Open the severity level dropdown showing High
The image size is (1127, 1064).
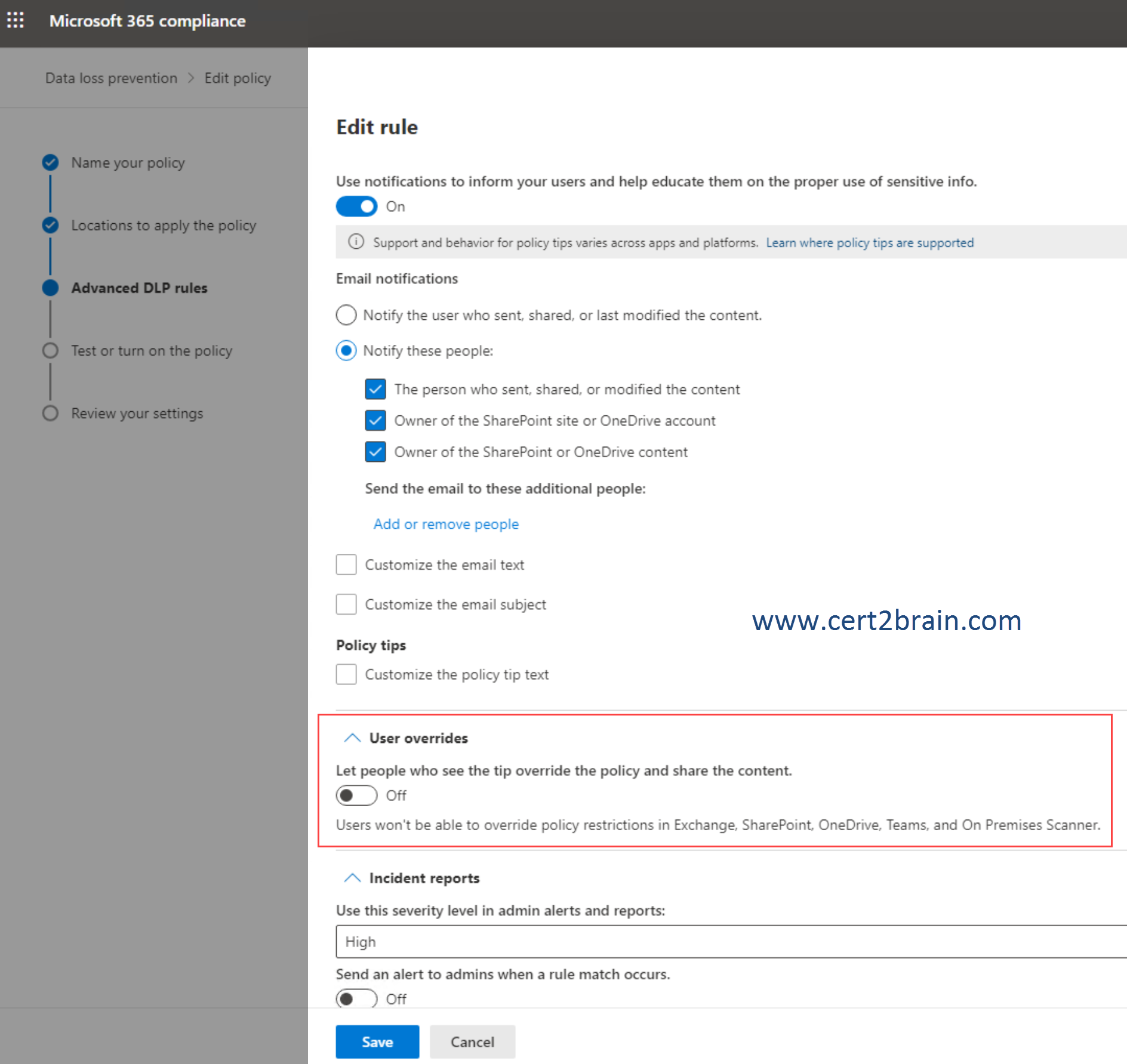(731, 942)
